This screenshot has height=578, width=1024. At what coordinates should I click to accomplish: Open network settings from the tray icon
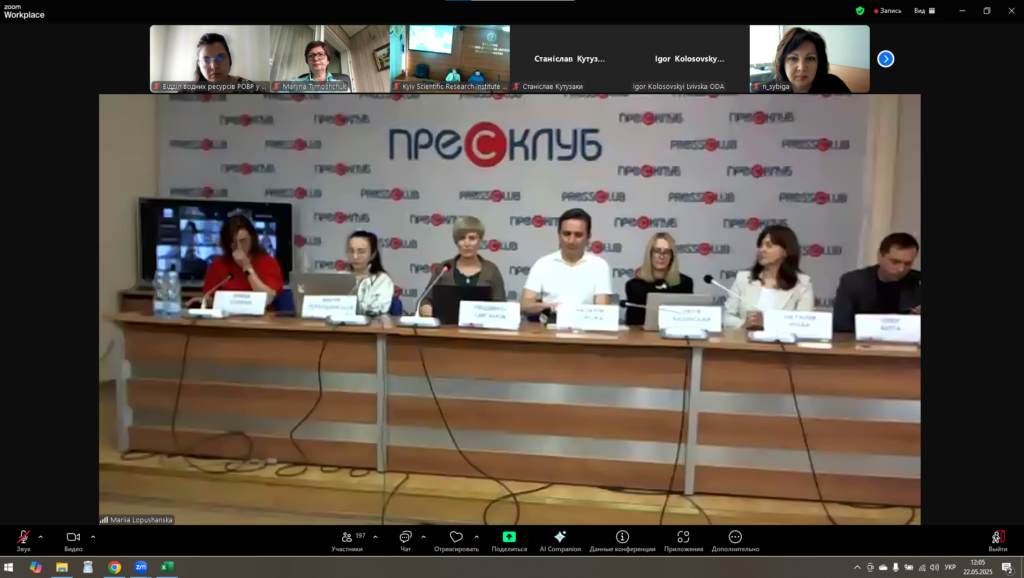tap(921, 568)
